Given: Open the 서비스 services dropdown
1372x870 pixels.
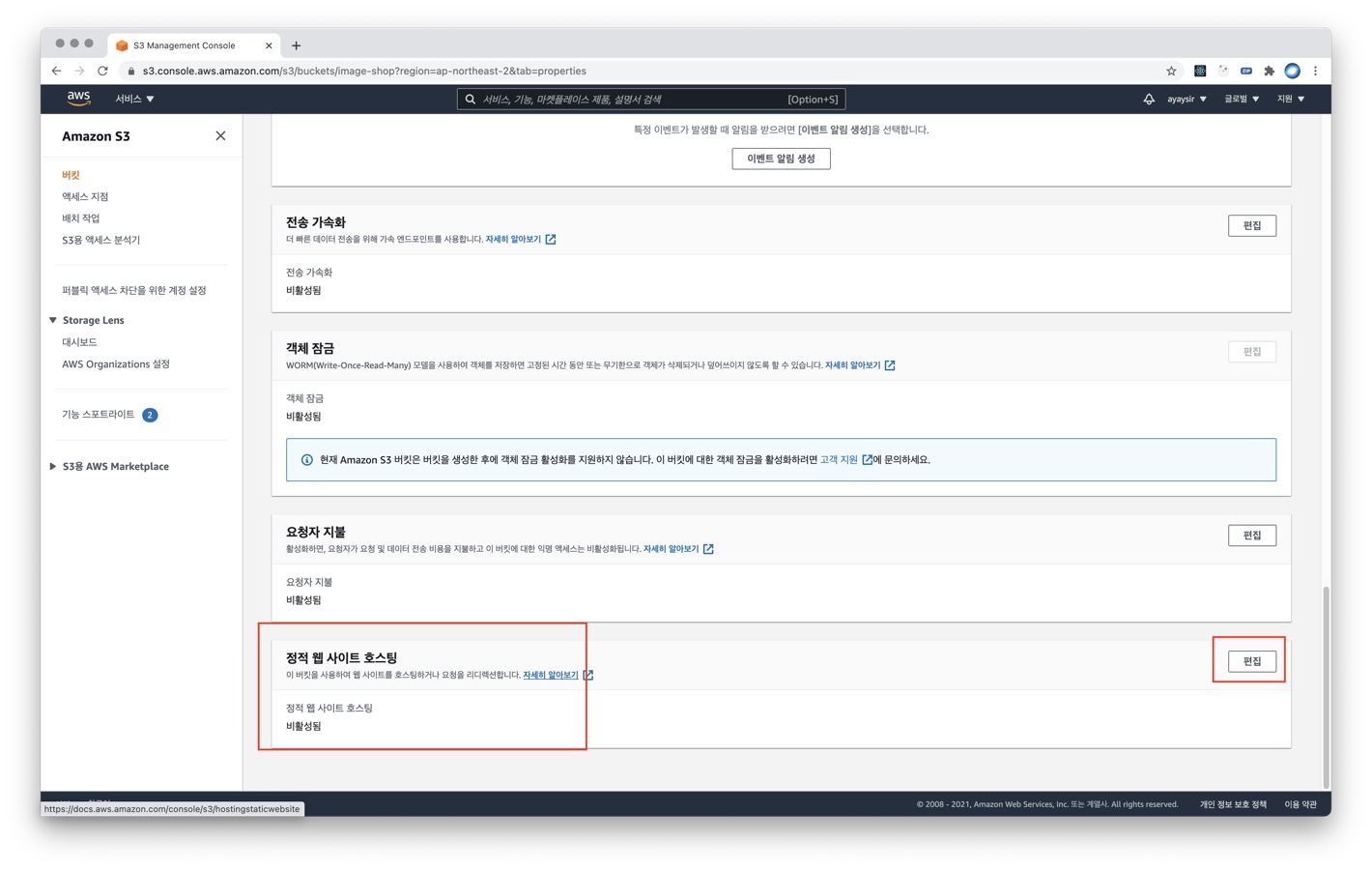Looking at the screenshot, I should click(134, 99).
